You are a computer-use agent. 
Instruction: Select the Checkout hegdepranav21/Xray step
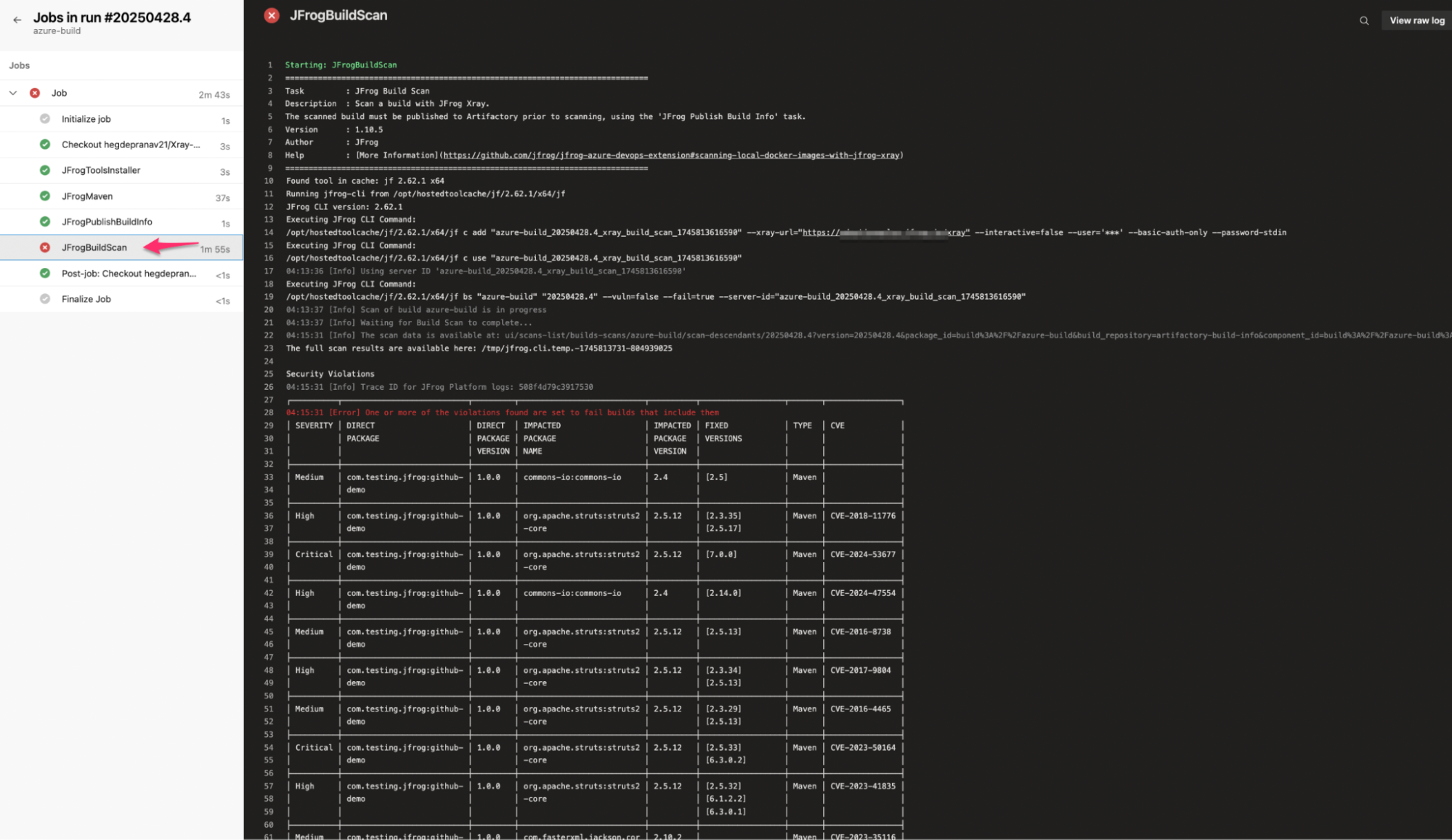(x=131, y=144)
